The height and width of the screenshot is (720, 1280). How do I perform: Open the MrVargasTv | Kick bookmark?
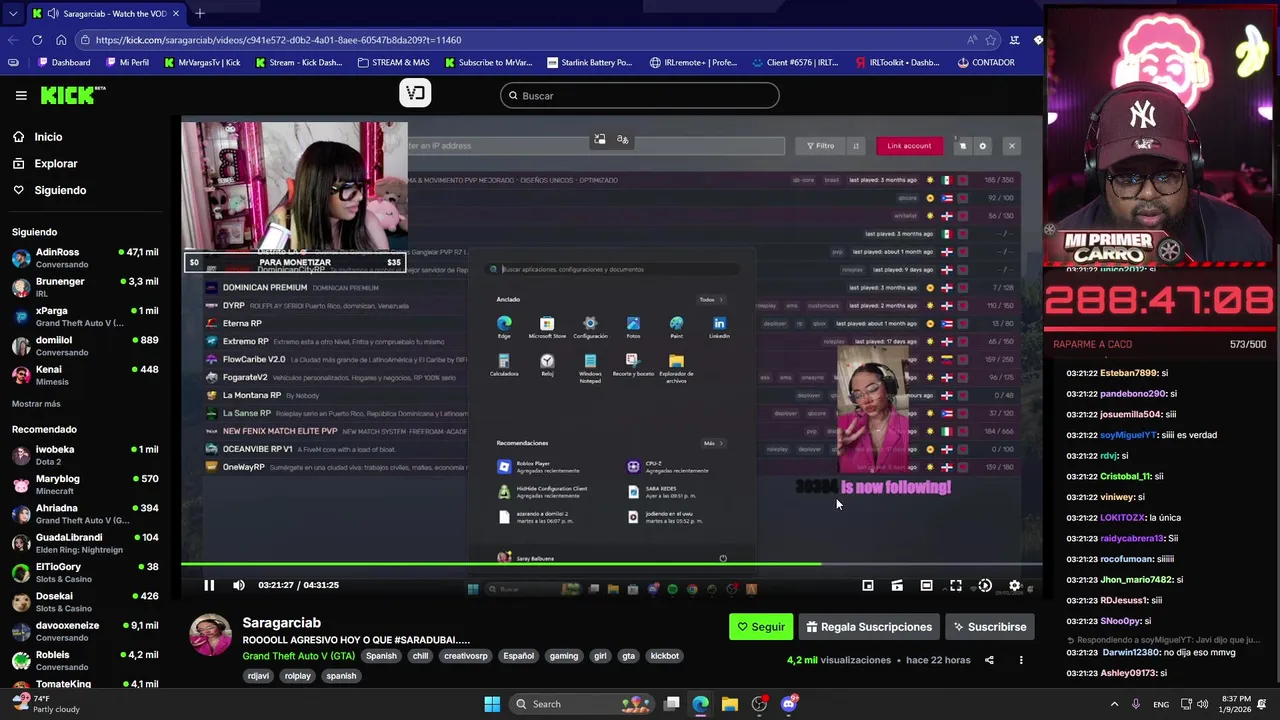click(x=201, y=62)
